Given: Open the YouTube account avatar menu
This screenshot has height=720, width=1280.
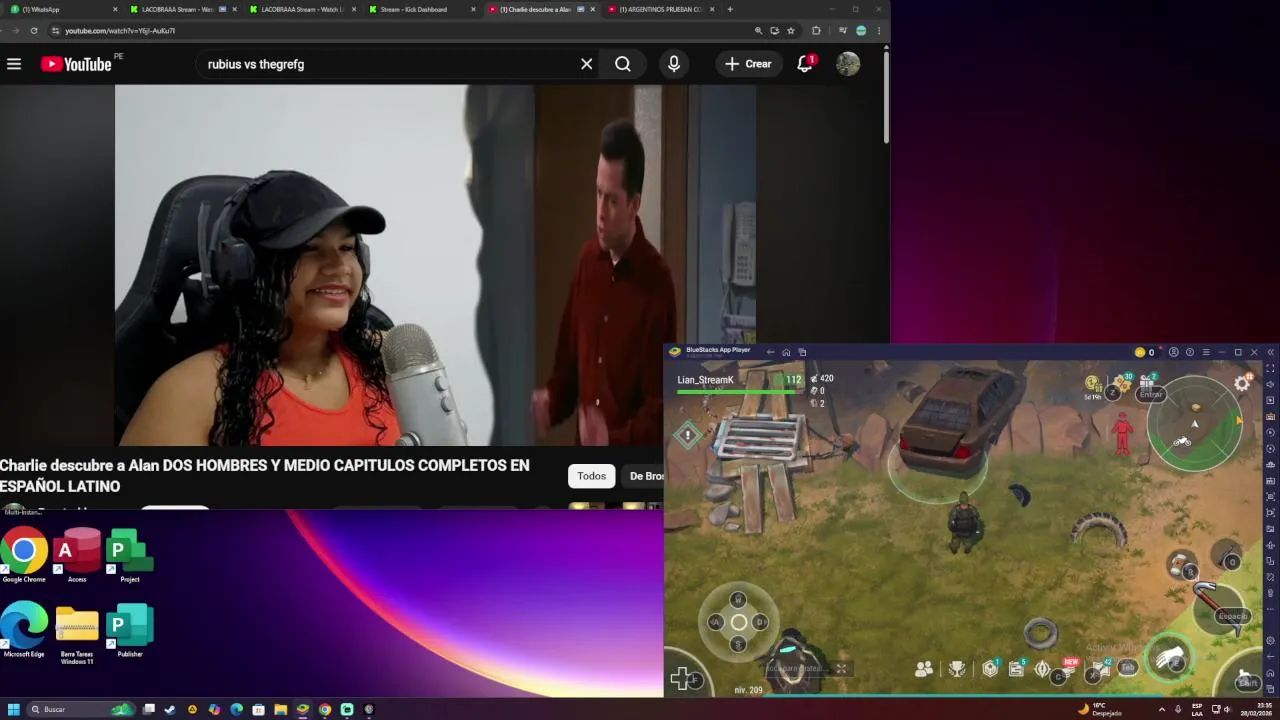Looking at the screenshot, I should pyautogui.click(x=848, y=64).
